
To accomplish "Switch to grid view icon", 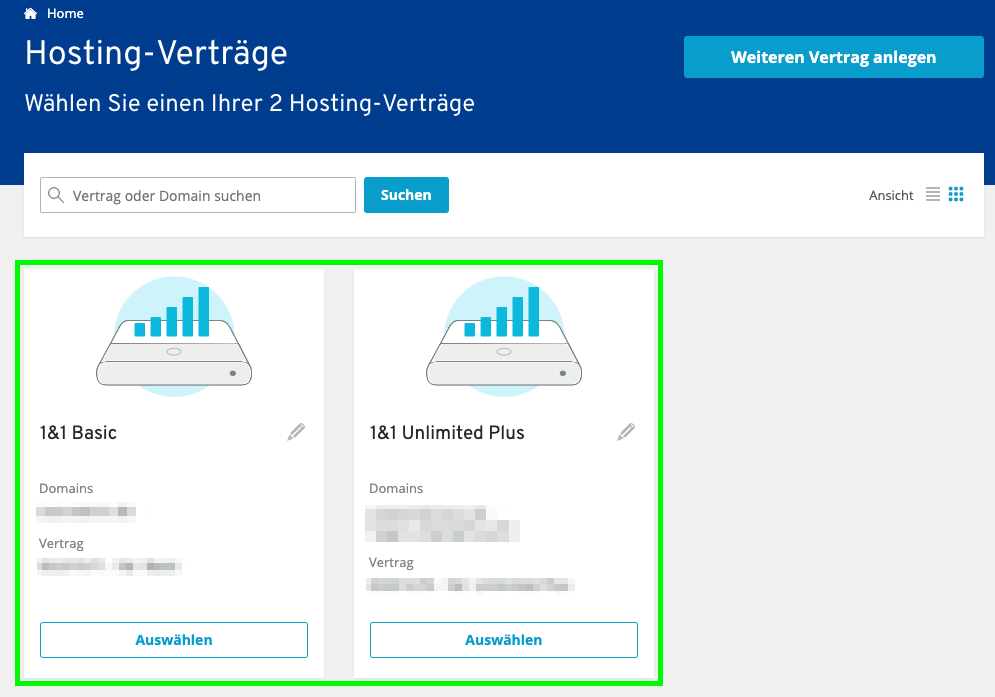I will pyautogui.click(x=956, y=194).
